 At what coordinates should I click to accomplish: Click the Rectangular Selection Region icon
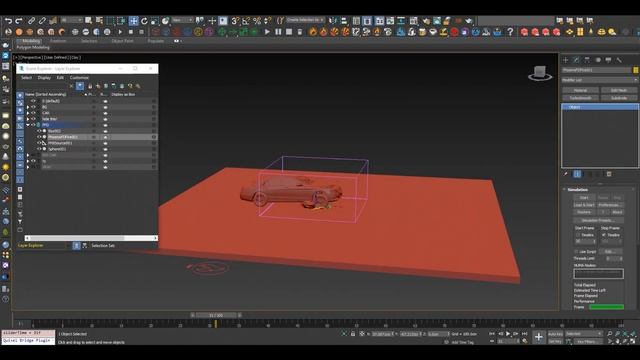110,20
